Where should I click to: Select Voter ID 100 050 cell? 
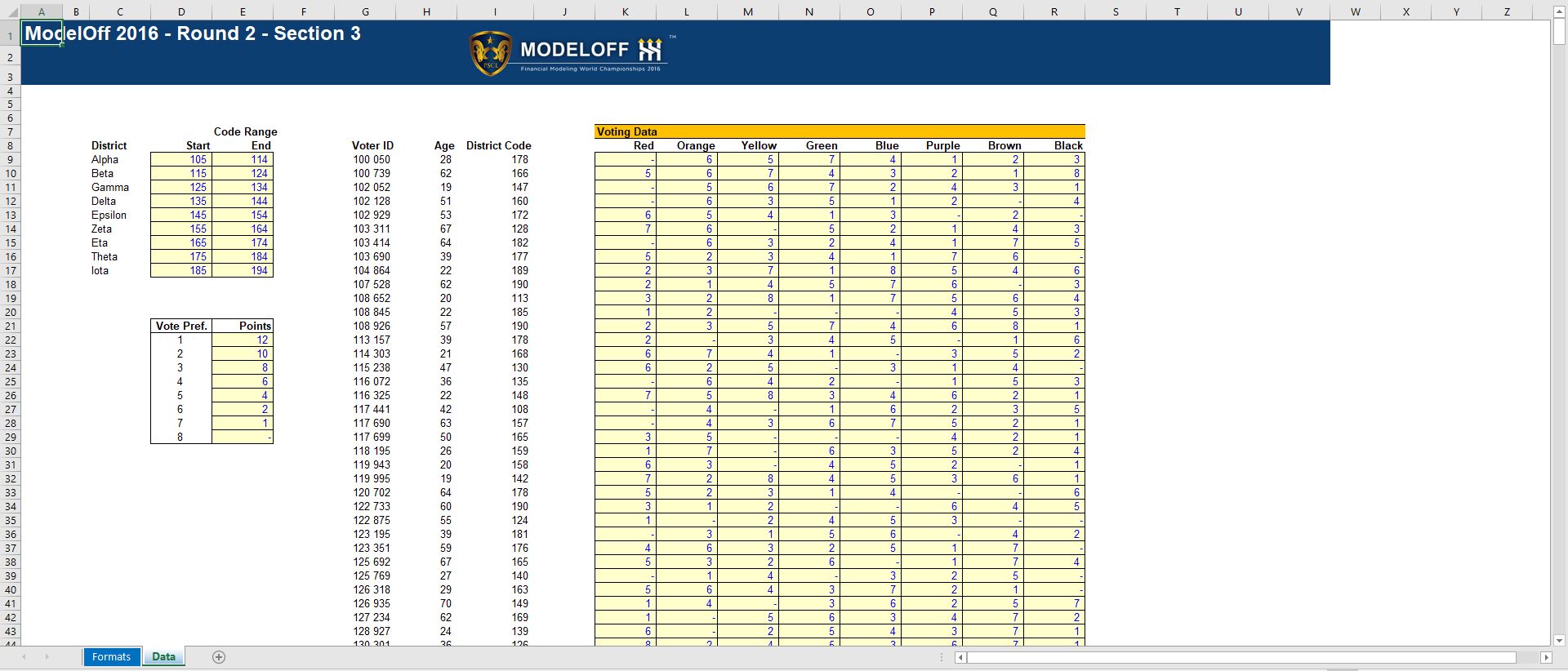click(x=372, y=160)
